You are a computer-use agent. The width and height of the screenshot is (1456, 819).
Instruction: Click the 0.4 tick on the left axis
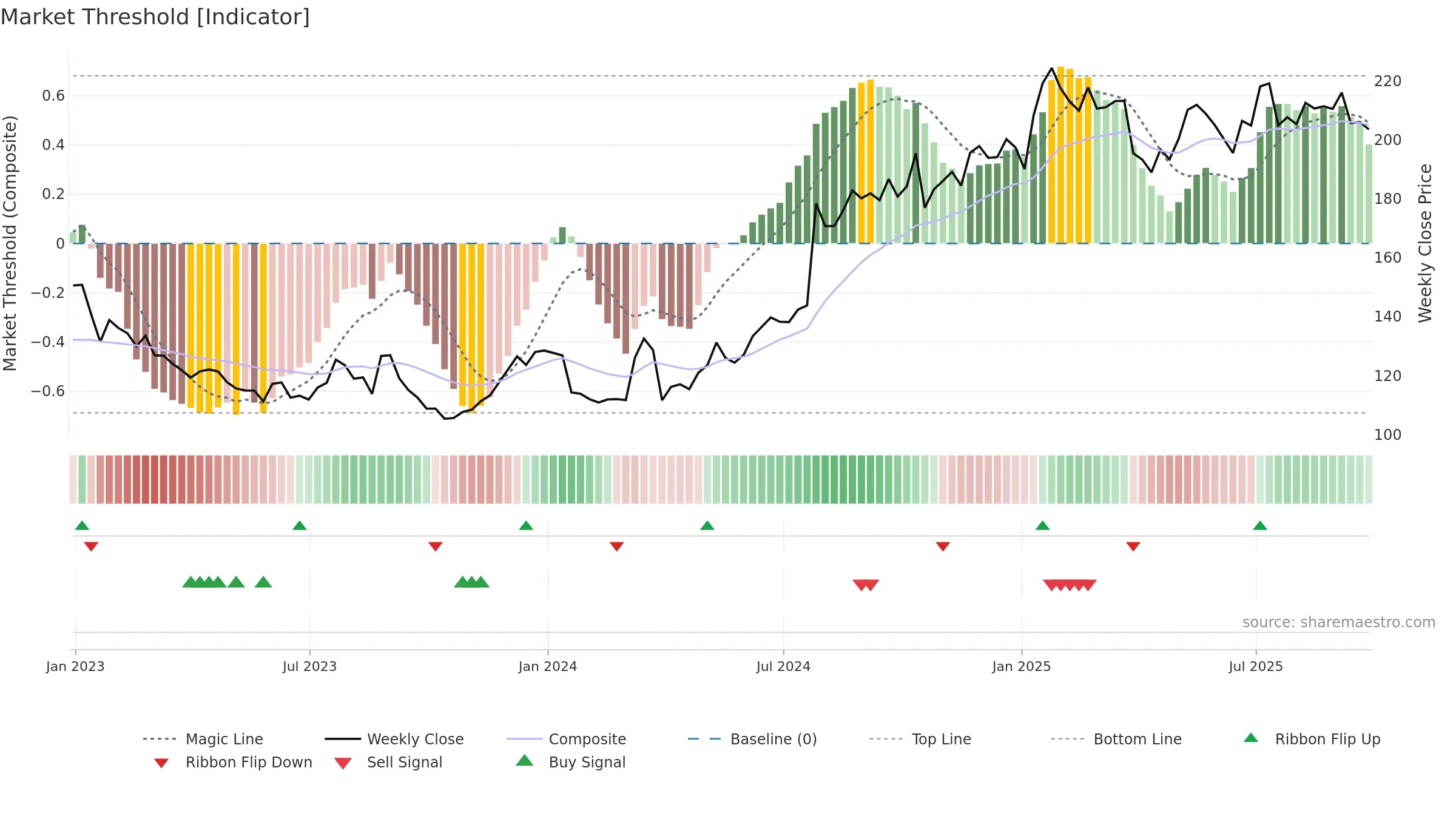click(53, 144)
